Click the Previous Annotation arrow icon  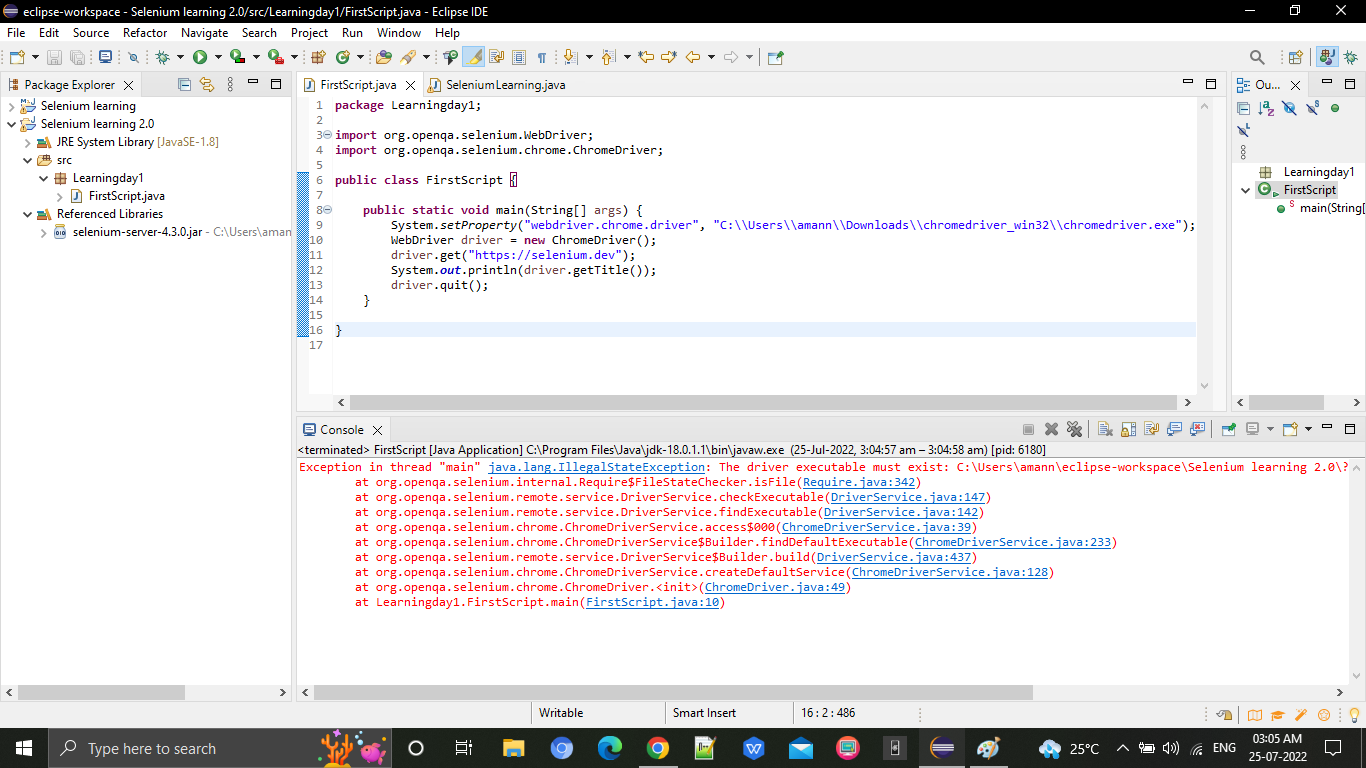(x=607, y=57)
